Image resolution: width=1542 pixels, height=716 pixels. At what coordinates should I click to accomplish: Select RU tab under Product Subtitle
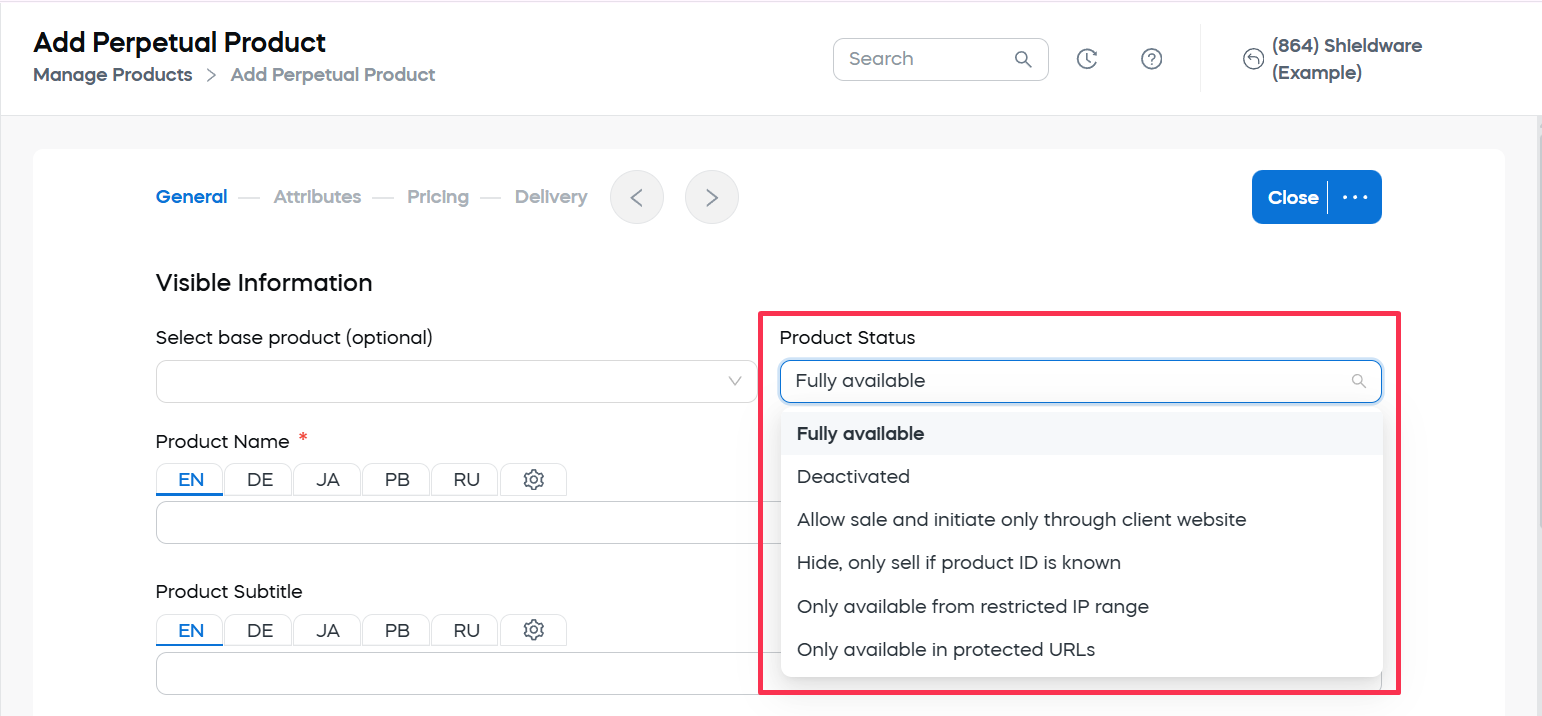coord(466,630)
